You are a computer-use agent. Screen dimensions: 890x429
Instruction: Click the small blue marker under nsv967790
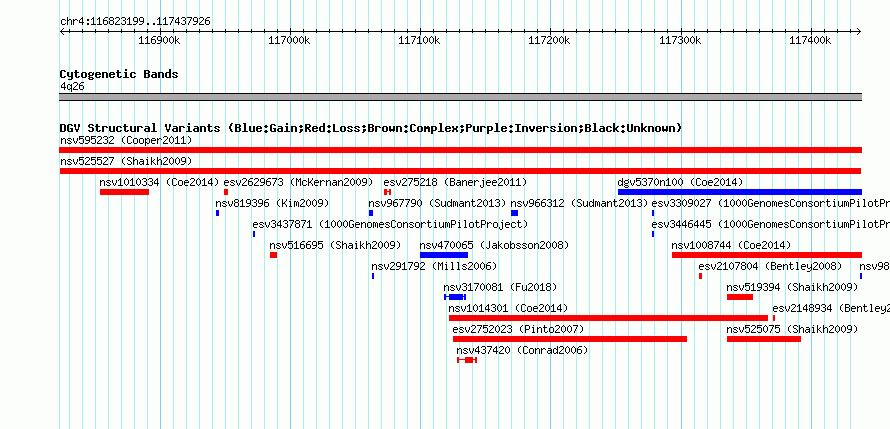(371, 213)
